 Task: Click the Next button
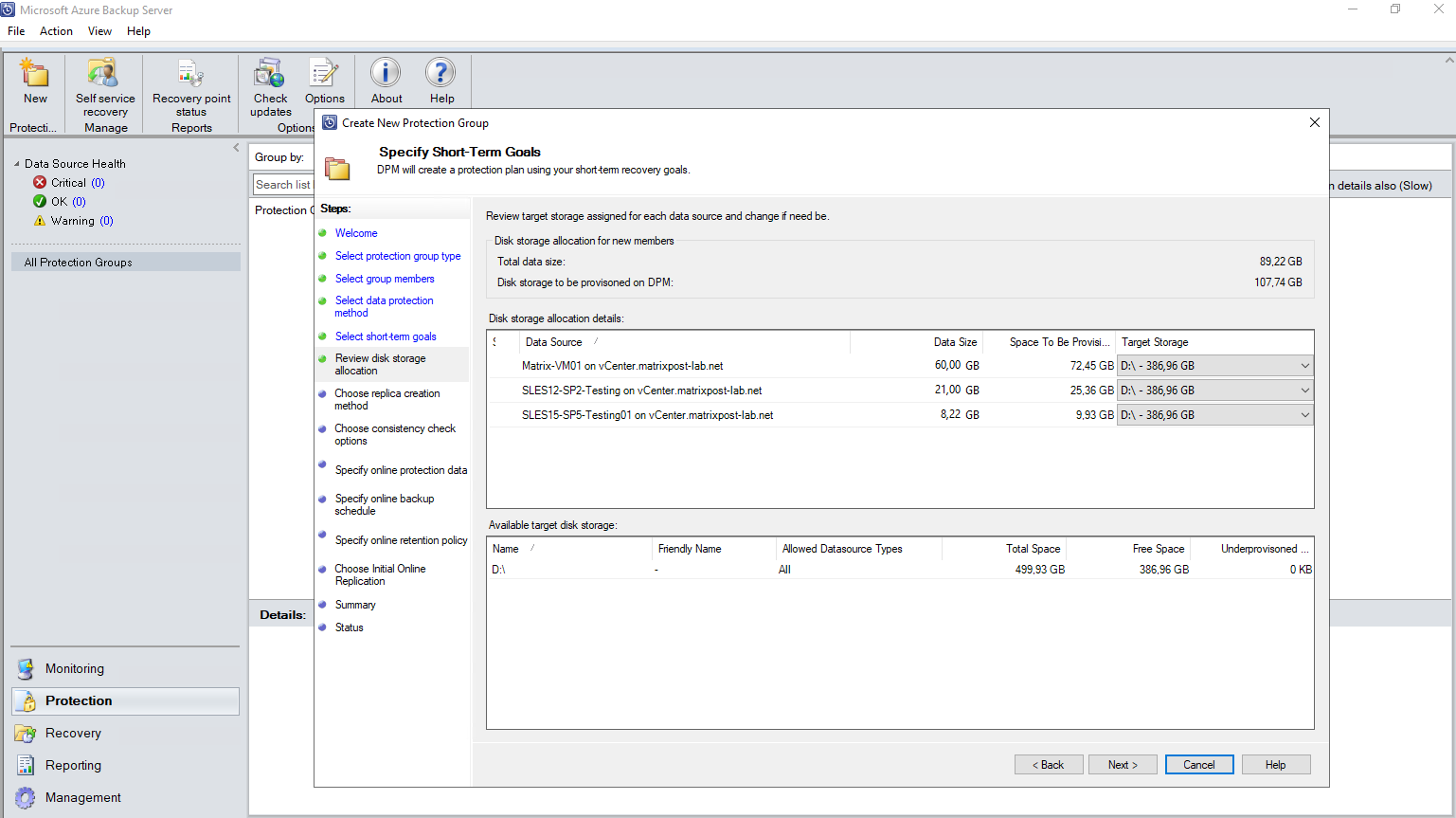click(x=1123, y=765)
